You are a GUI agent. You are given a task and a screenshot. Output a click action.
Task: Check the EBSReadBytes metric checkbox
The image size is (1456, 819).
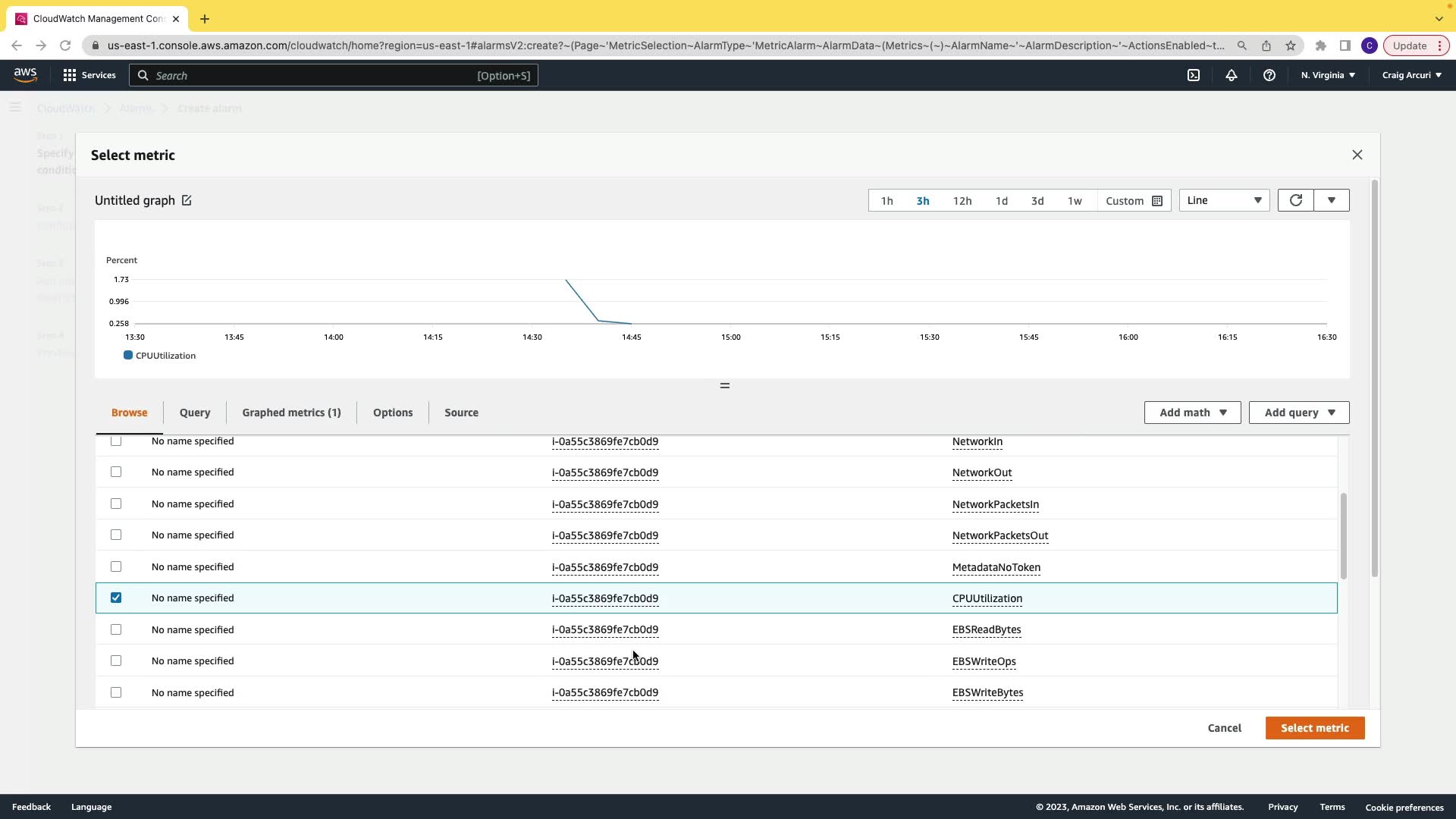tap(116, 629)
